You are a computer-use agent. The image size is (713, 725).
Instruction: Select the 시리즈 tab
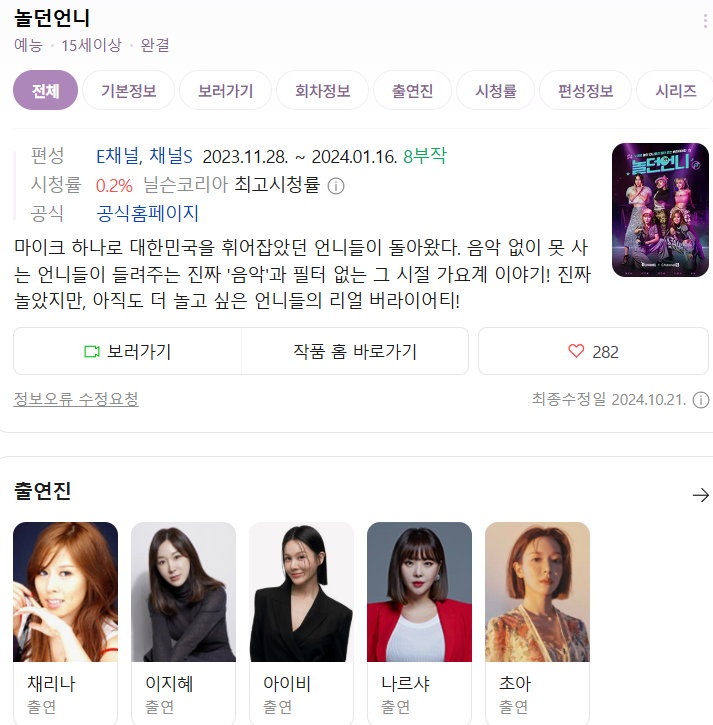675,90
